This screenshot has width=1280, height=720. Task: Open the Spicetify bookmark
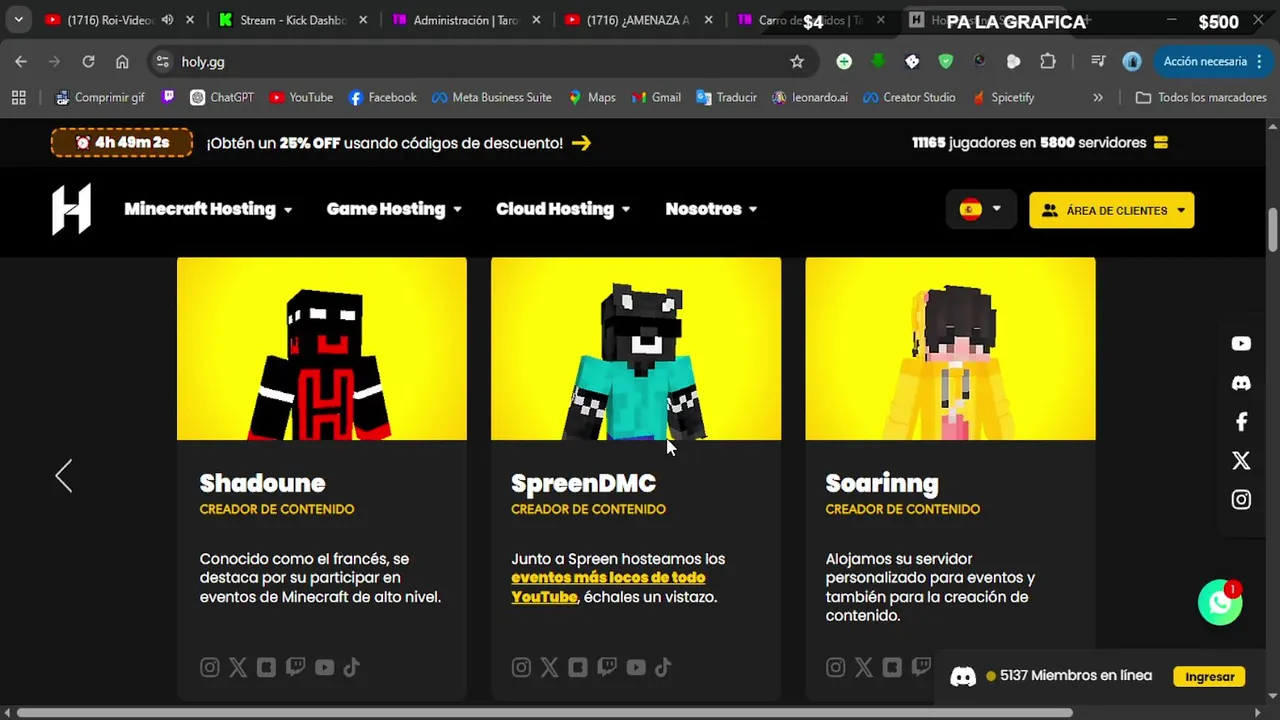(x=1001, y=97)
